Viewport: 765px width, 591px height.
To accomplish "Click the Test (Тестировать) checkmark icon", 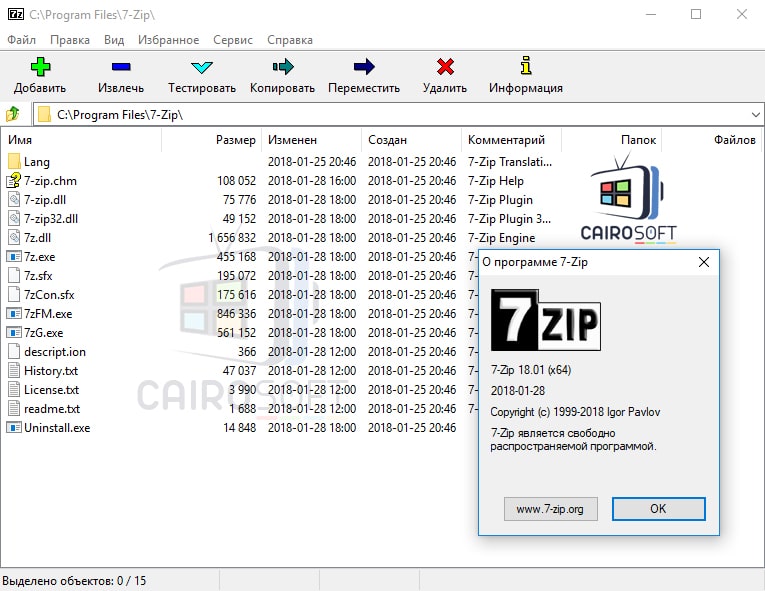I will (x=201, y=67).
